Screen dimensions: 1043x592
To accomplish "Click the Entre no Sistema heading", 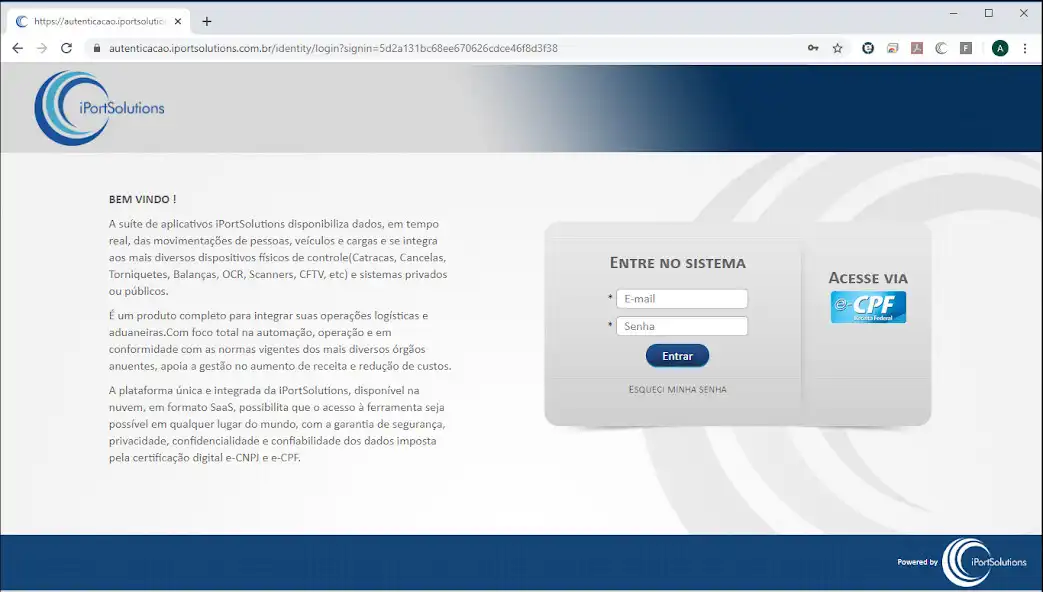I will tap(678, 263).
